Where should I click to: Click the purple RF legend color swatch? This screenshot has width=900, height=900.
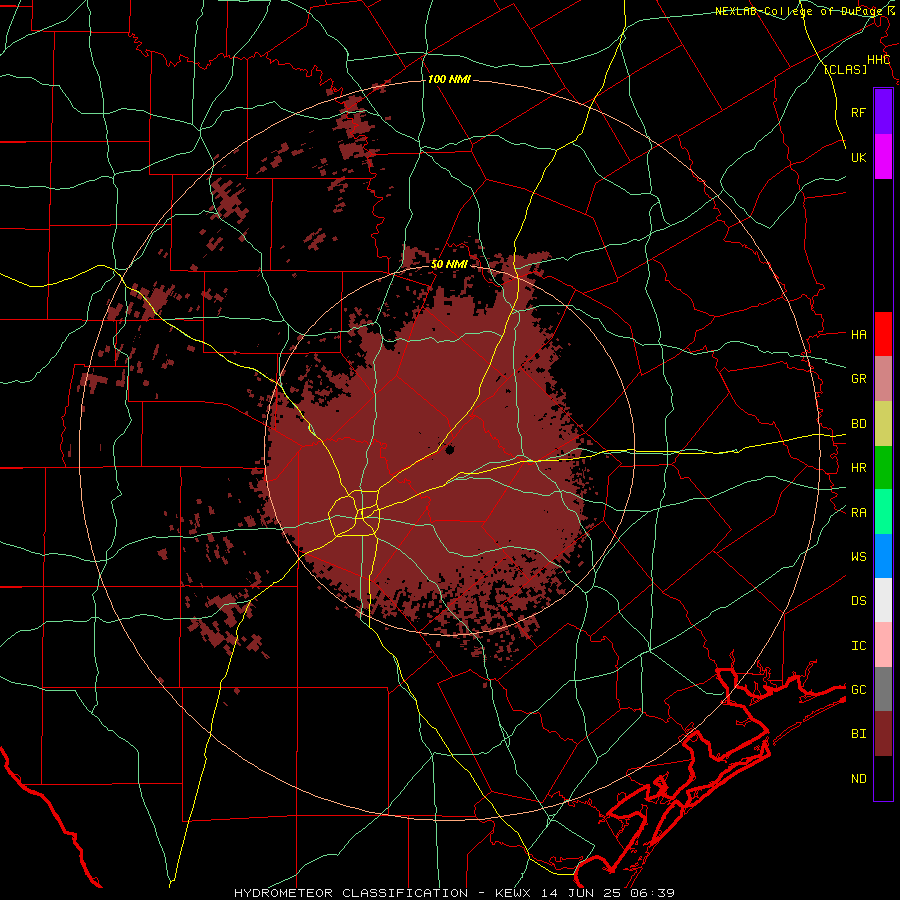click(x=883, y=112)
